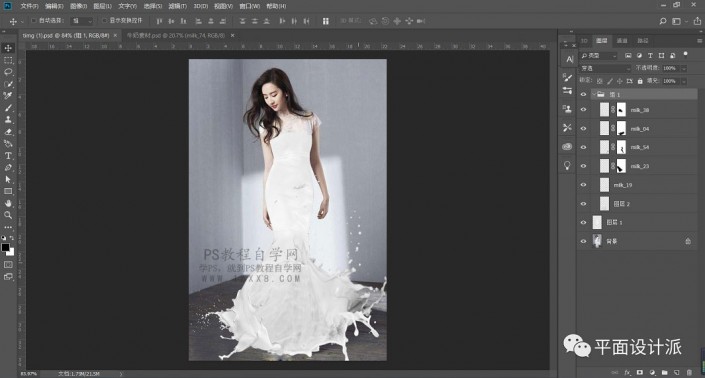Image resolution: width=705 pixels, height=378 pixels.
Task: Select the Lasso tool
Action: pos(8,72)
